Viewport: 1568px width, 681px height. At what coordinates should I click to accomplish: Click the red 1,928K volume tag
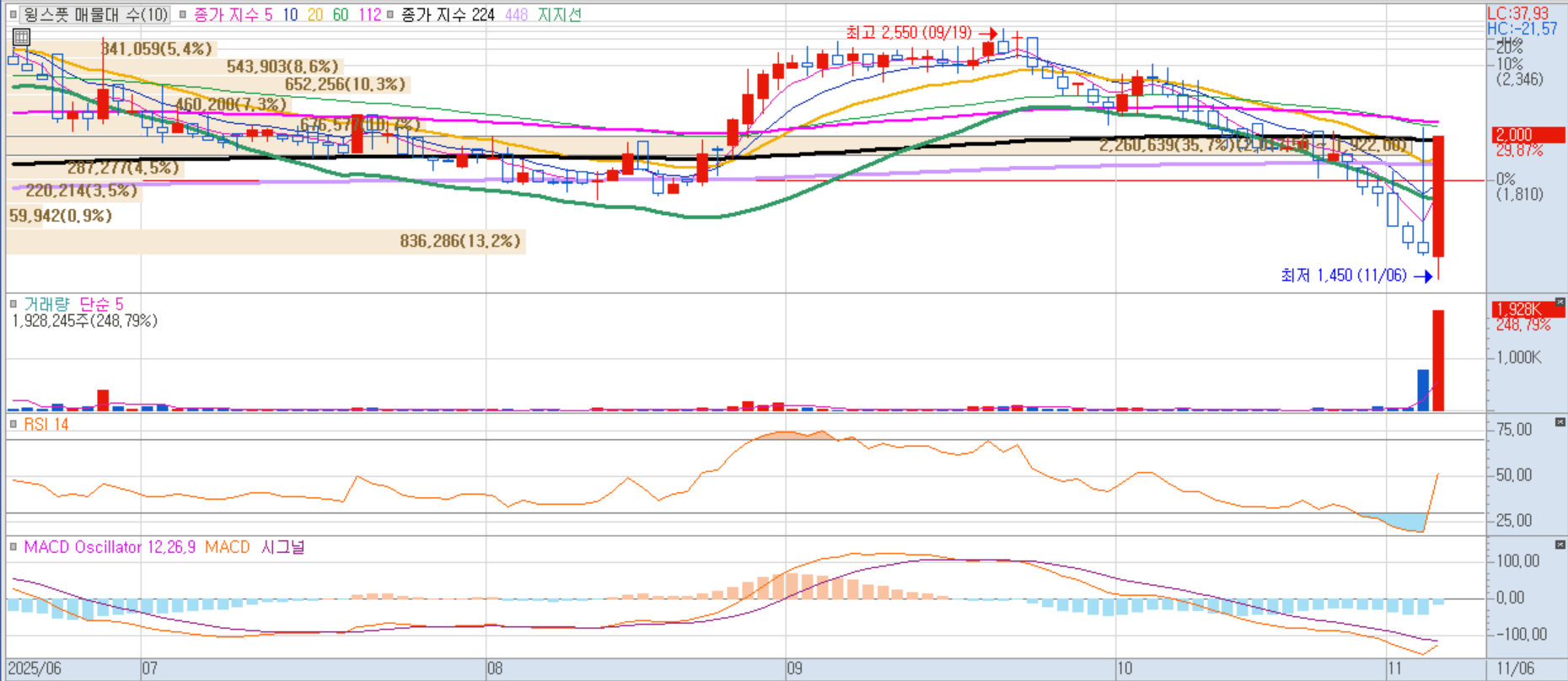(x=1528, y=309)
